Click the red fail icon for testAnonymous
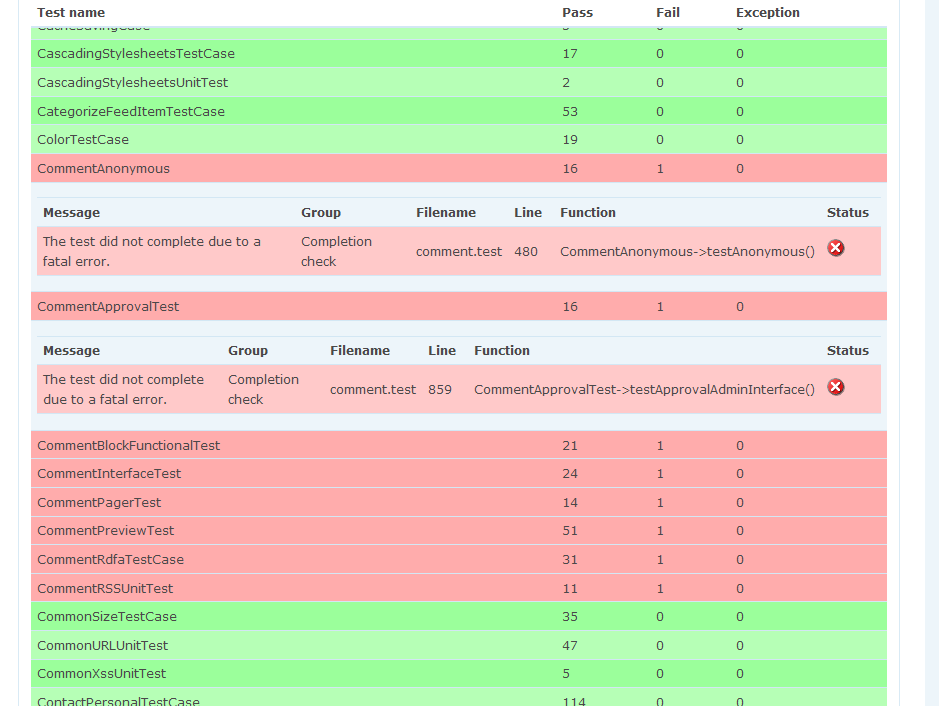This screenshot has height=706, width=939. (835, 248)
